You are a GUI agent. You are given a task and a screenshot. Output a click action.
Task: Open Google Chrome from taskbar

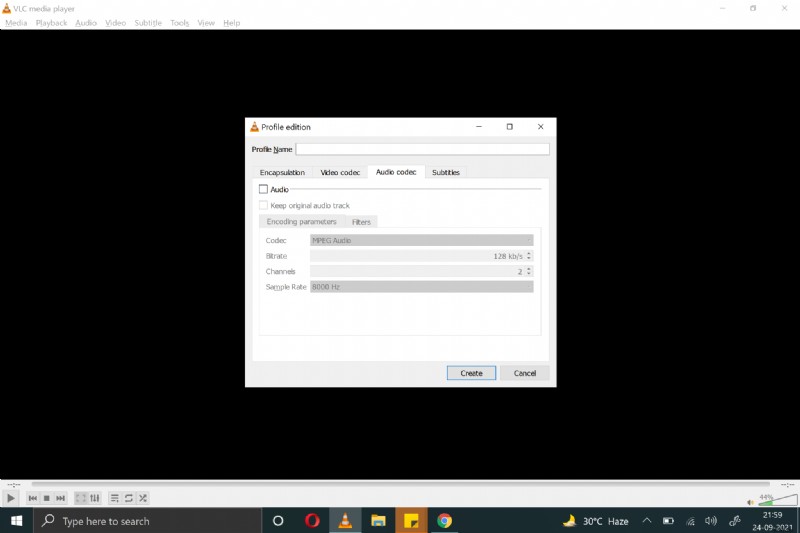444,521
